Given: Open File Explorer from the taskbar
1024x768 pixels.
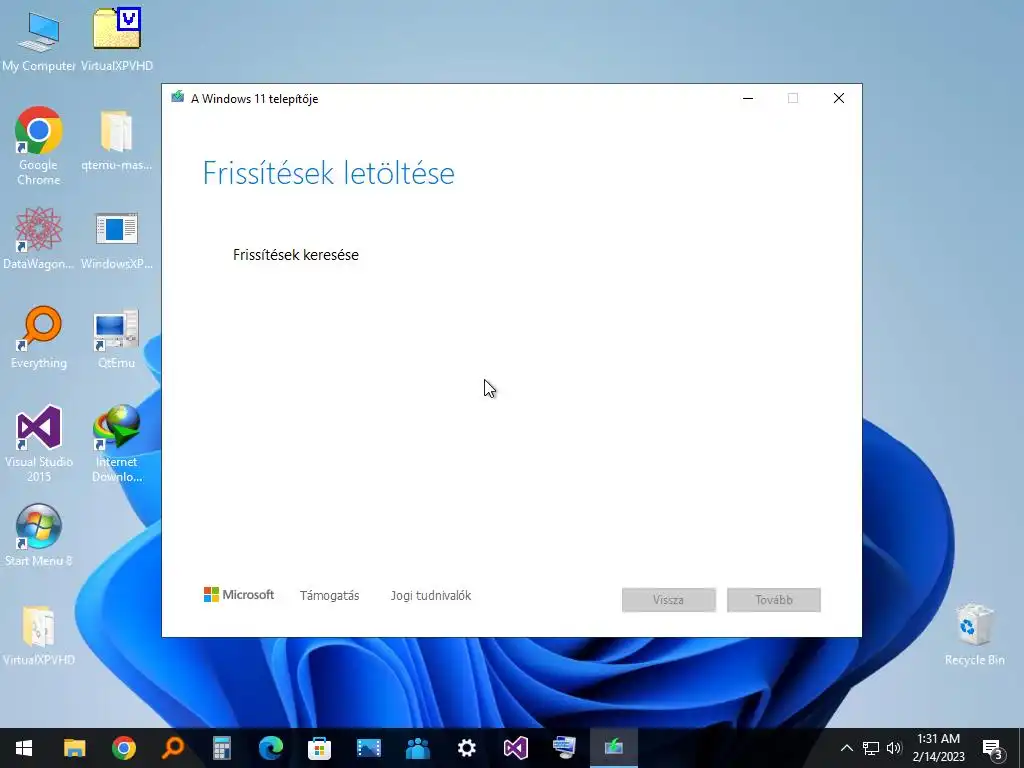Looking at the screenshot, I should pos(74,748).
